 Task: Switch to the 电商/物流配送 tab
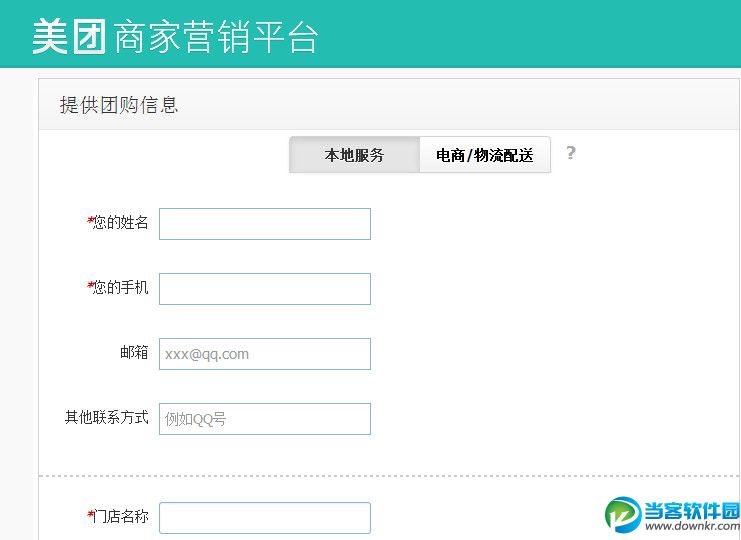485,155
